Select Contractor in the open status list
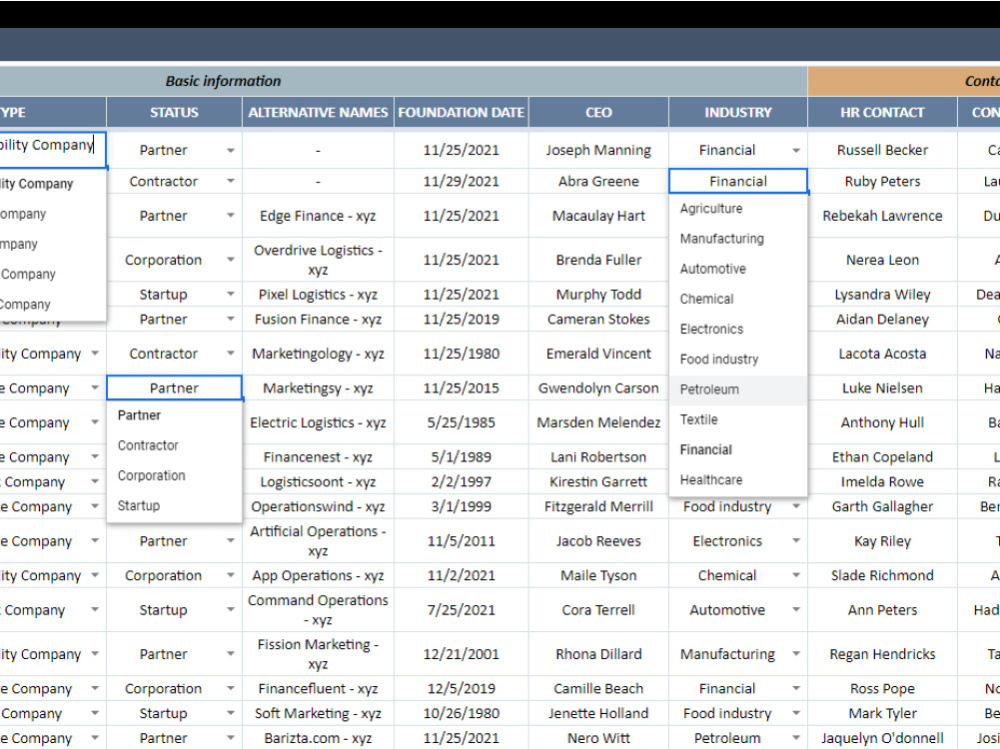Viewport: 1000px width, 749px height. coord(174,445)
